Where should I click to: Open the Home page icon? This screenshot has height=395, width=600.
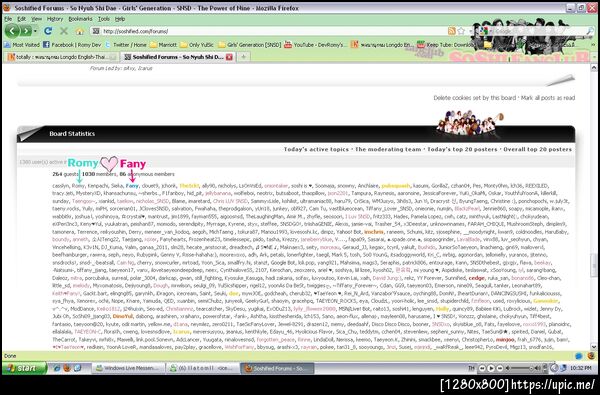pyautogui.click(x=80, y=31)
